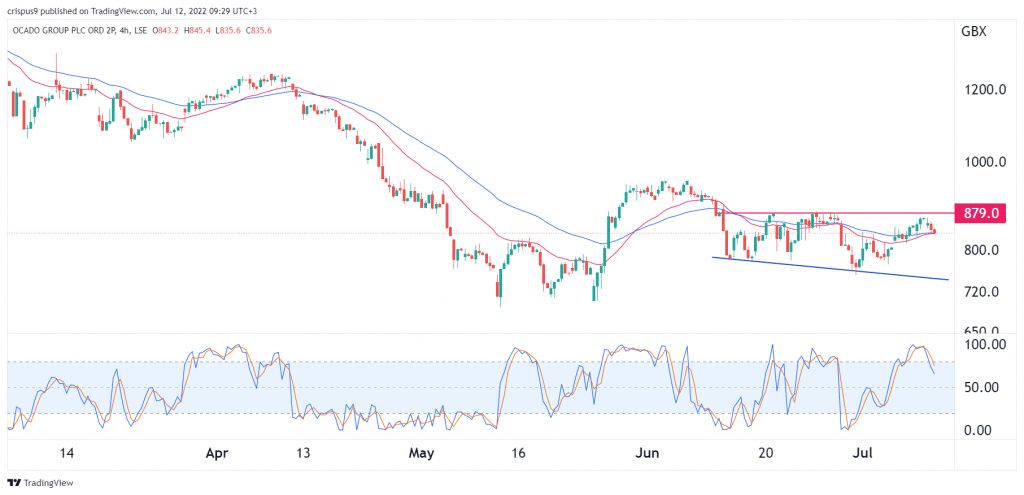Click the pink horizontal resistance line
Viewport: 1024px width, 495px height.
click(839, 213)
